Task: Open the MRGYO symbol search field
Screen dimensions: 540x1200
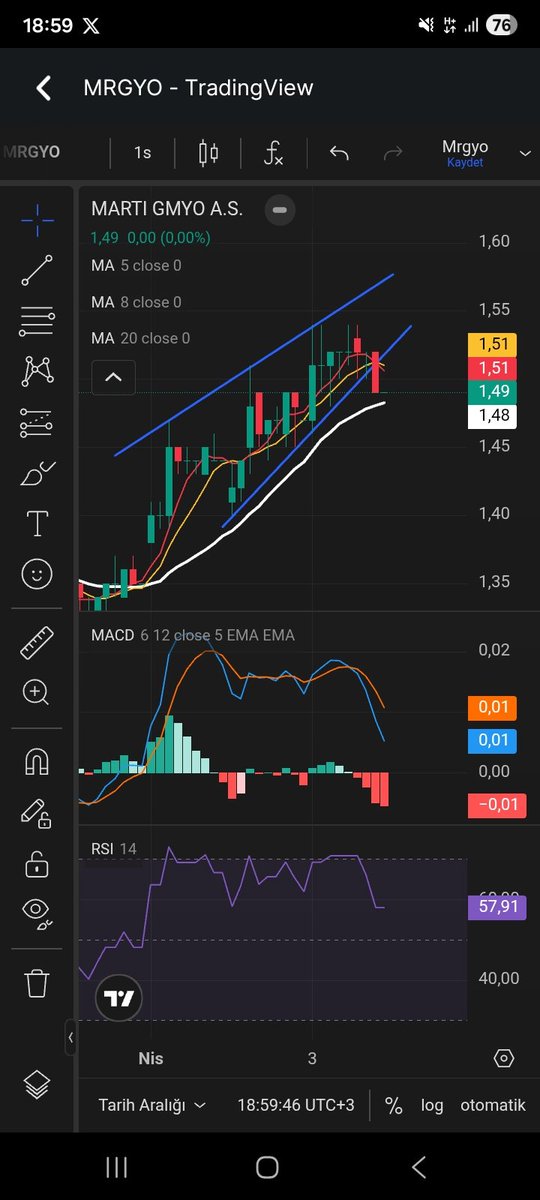Action: point(32,152)
